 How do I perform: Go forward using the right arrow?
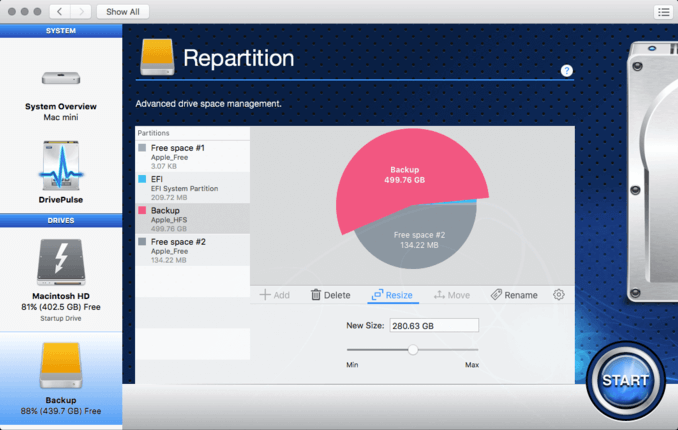81,11
